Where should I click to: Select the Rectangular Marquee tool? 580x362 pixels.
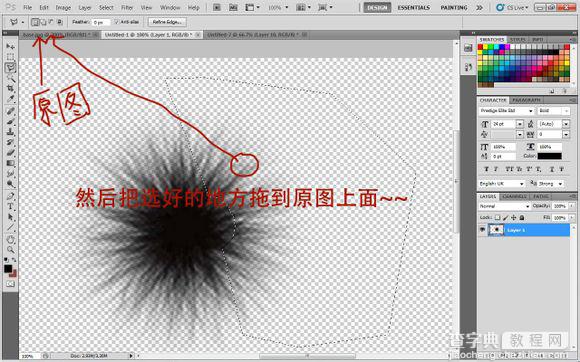(10, 57)
